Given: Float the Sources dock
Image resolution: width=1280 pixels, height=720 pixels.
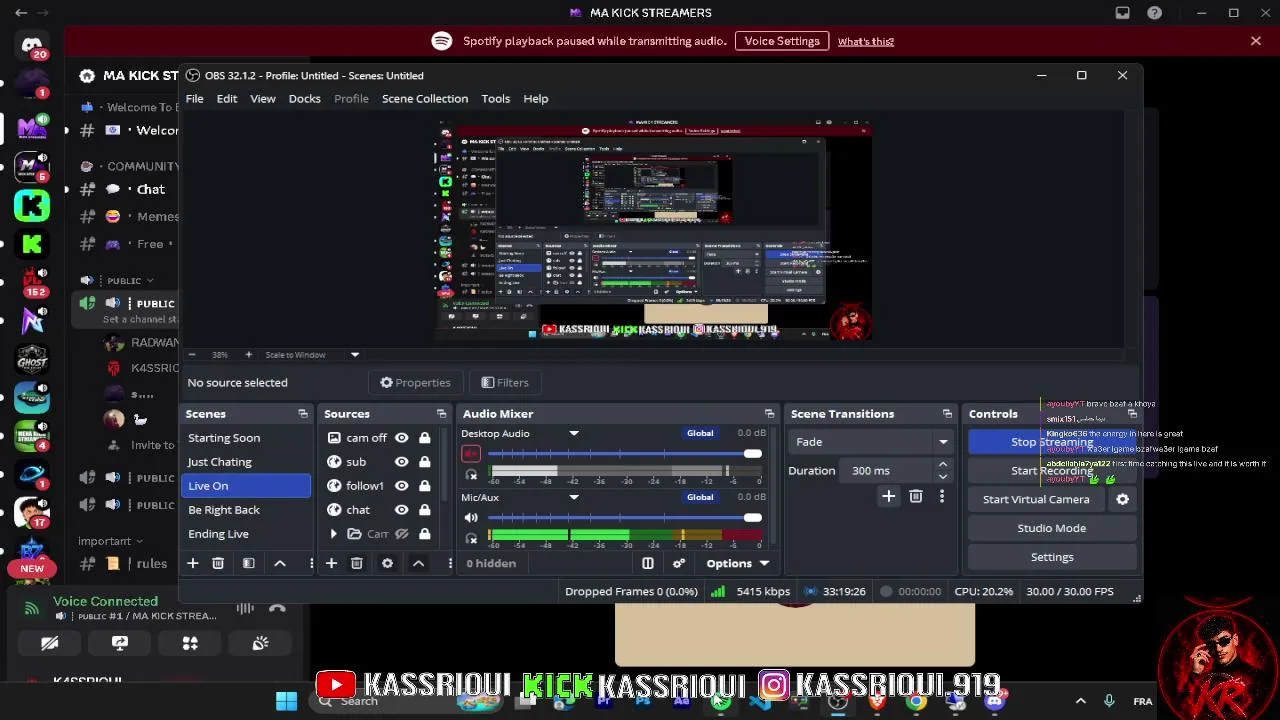Looking at the screenshot, I should [441, 414].
